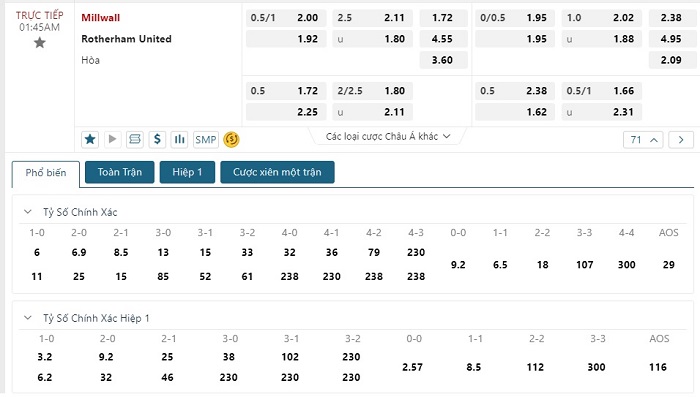Pick correct score 0-0 odds 9.2
The width and height of the screenshot is (700, 397).
click(x=458, y=264)
